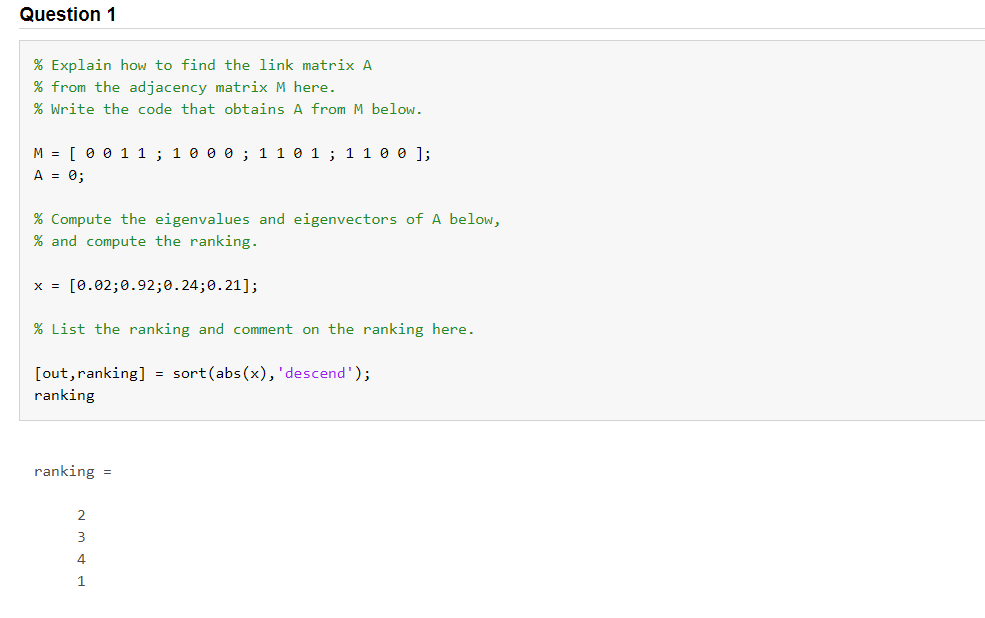Click the code line 'x = [0.02;0.92;0.24;0.21];'
The height and width of the screenshot is (618, 985).
(146, 285)
